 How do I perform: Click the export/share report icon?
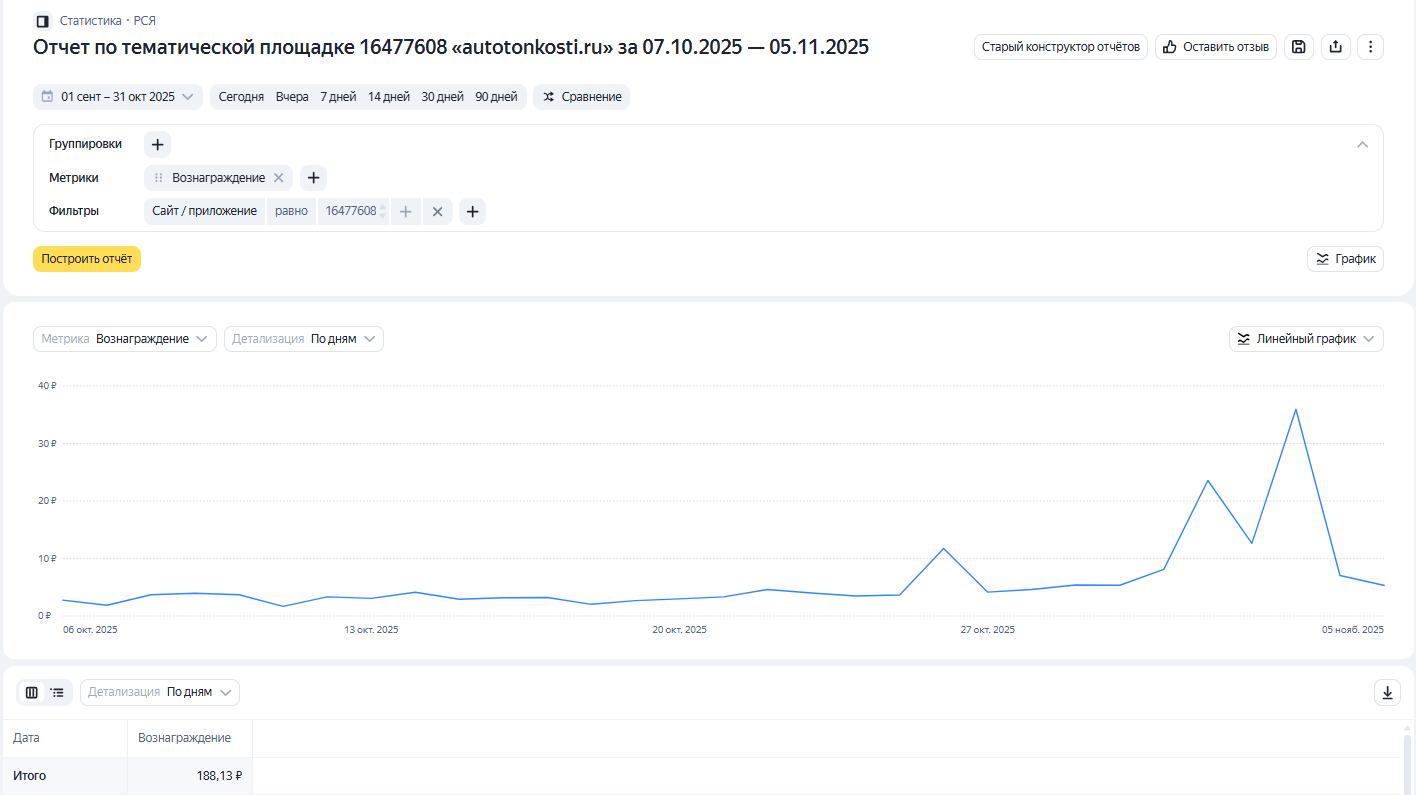(1335, 47)
